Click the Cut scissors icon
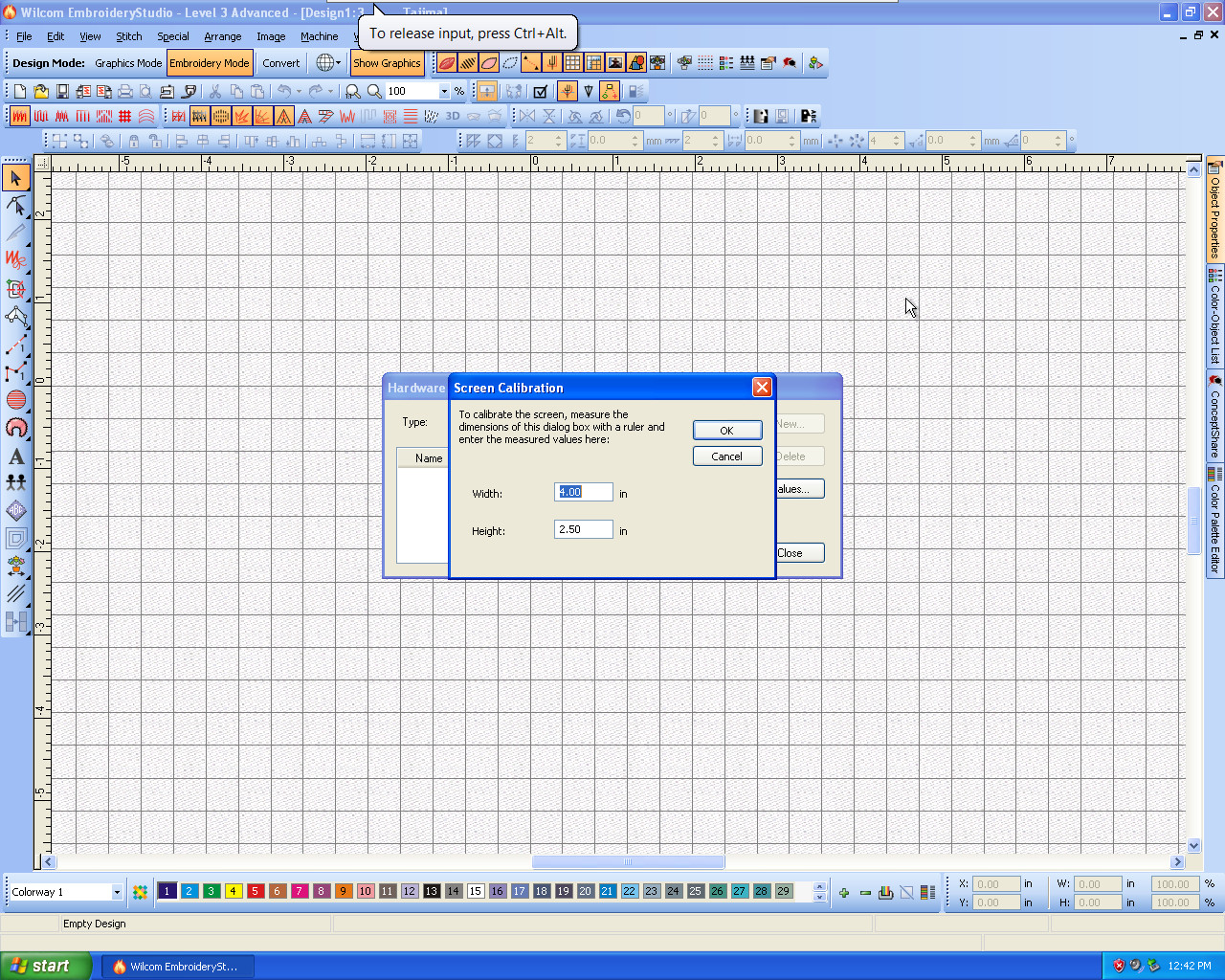This screenshot has width=1225, height=980. (x=215, y=91)
